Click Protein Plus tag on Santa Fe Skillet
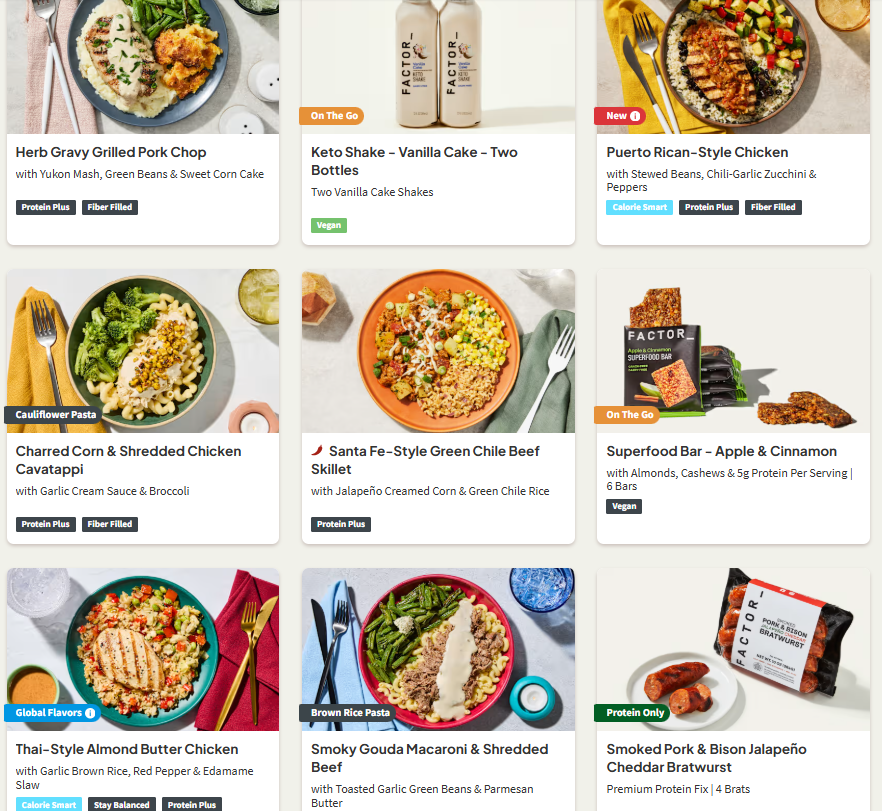The height and width of the screenshot is (811, 882). (x=341, y=524)
